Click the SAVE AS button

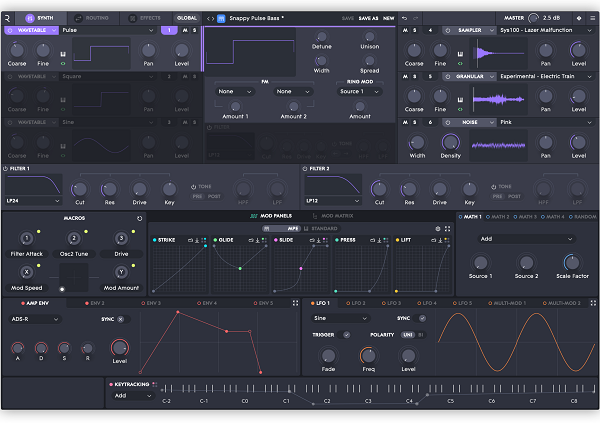point(368,18)
